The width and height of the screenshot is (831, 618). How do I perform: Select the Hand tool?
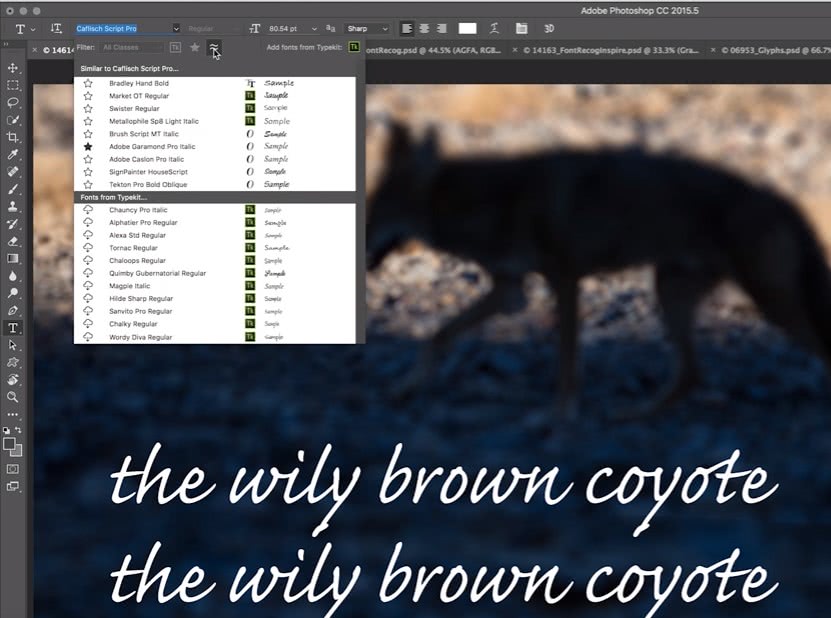[x=13, y=379]
